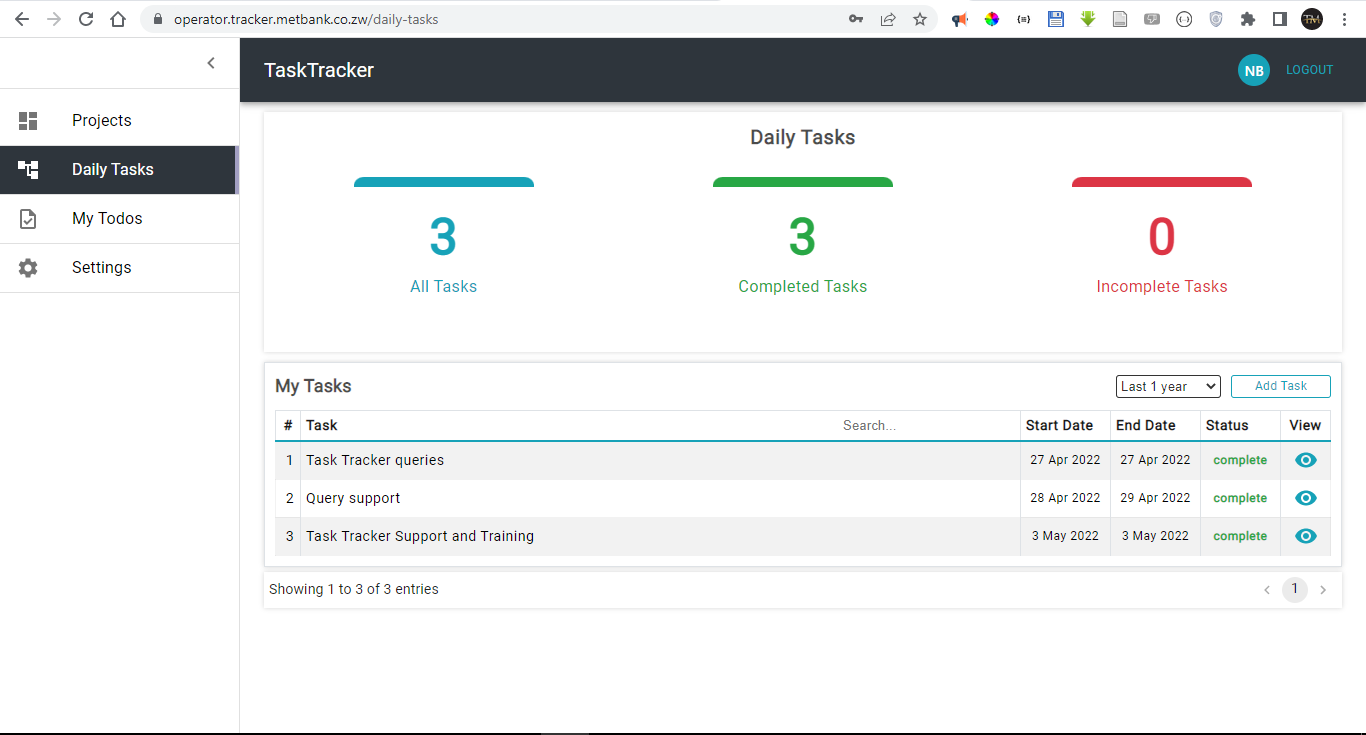Open the Last 1 year period dropdown
The height and width of the screenshot is (735, 1366).
coord(1168,386)
